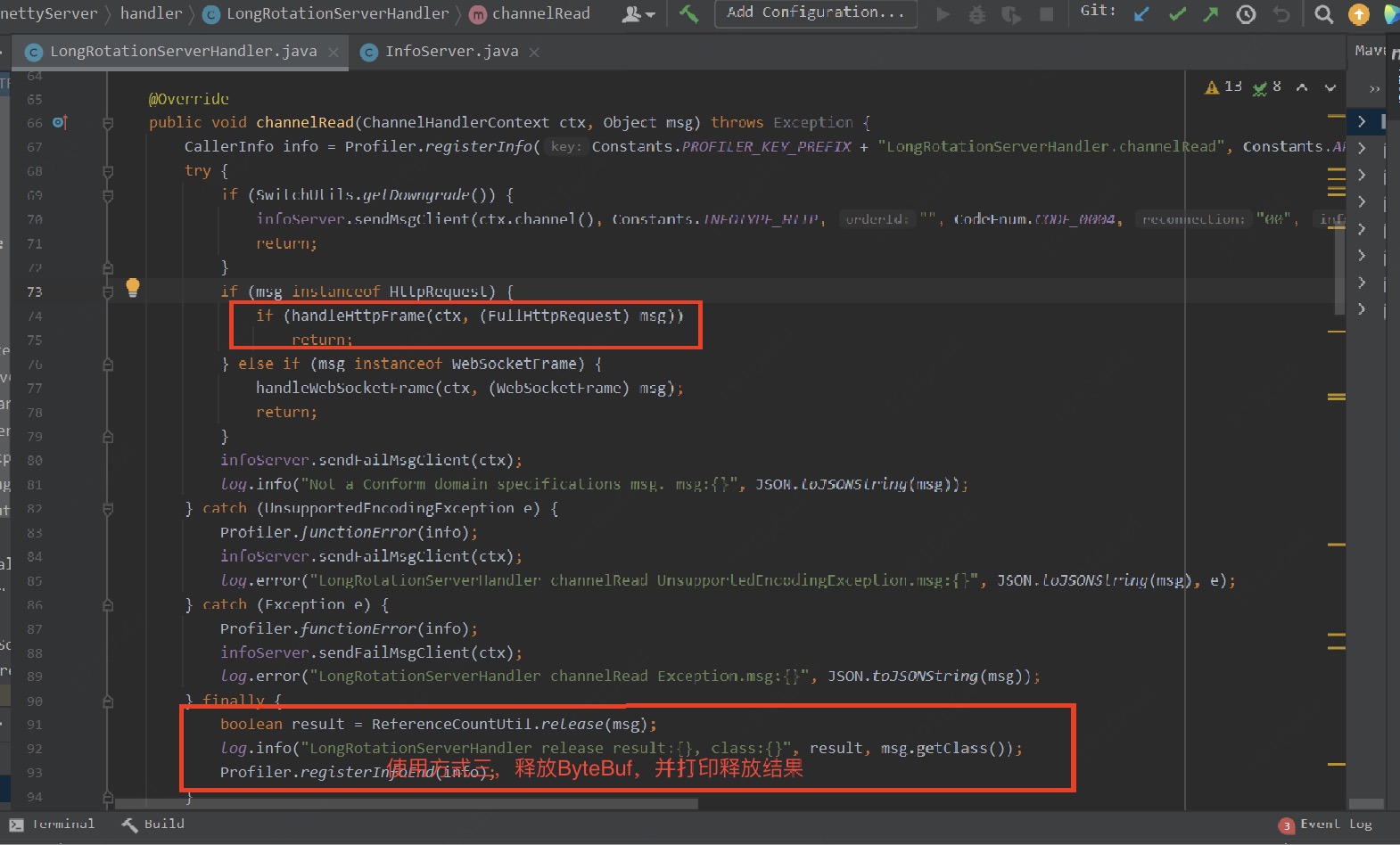Click the Run with Coverage icon
The width and height of the screenshot is (1400, 845).
point(1011,14)
